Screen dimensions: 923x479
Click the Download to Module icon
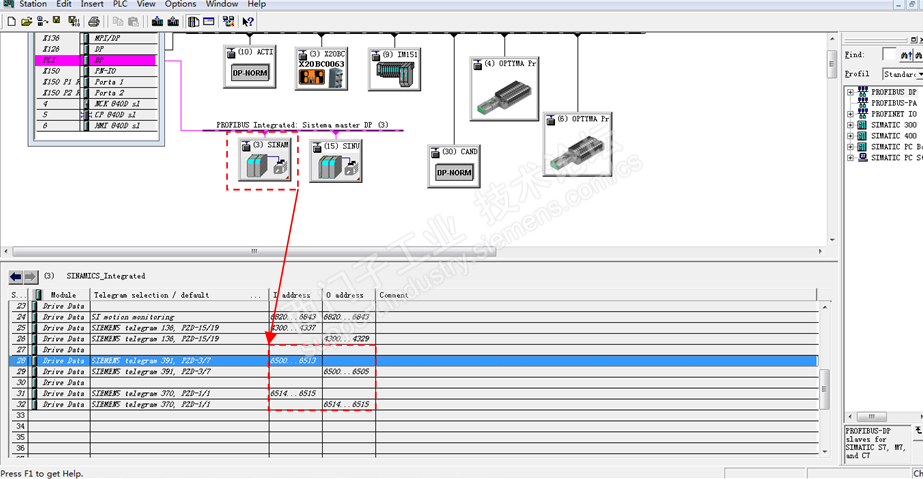(157, 22)
